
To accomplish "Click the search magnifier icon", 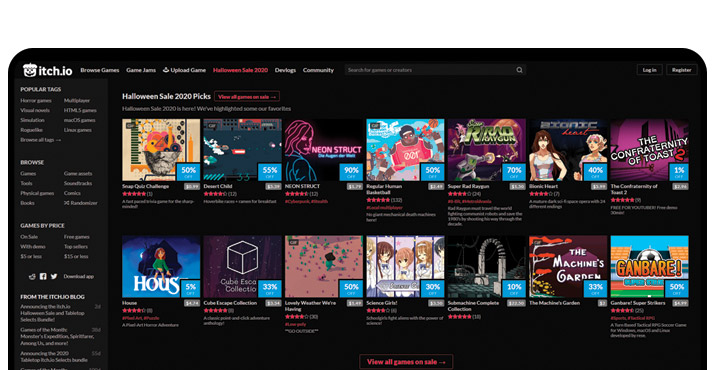I will pyautogui.click(x=519, y=70).
